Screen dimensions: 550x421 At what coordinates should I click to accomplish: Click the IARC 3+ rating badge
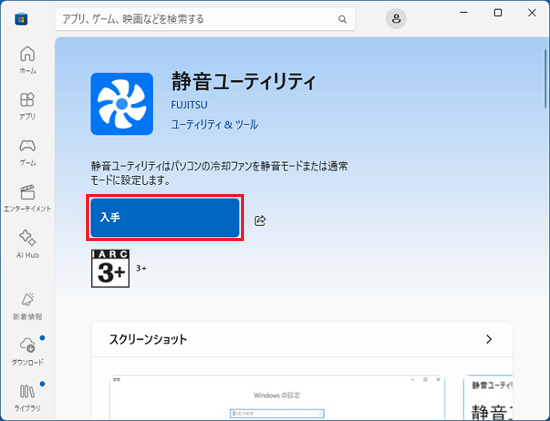110,269
